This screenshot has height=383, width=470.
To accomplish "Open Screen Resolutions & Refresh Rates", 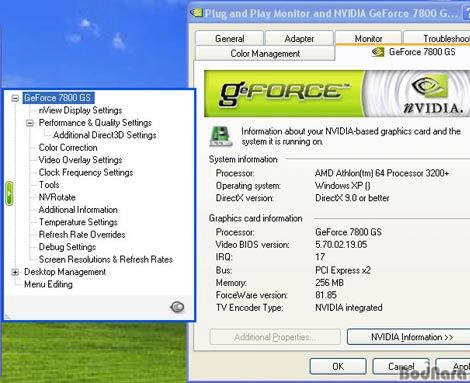I will click(x=106, y=259).
